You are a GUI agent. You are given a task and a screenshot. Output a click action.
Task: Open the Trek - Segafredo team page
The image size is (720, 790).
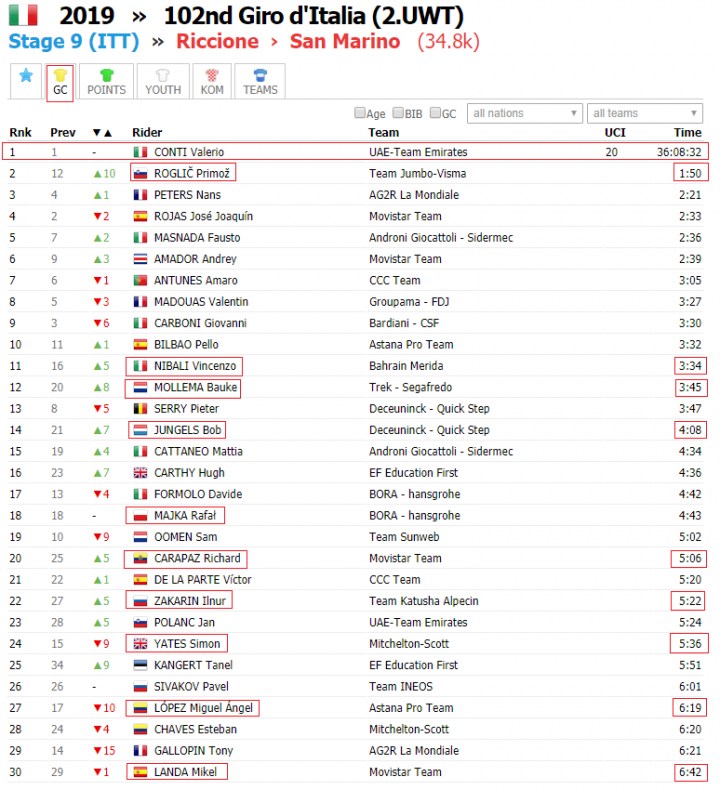point(410,387)
